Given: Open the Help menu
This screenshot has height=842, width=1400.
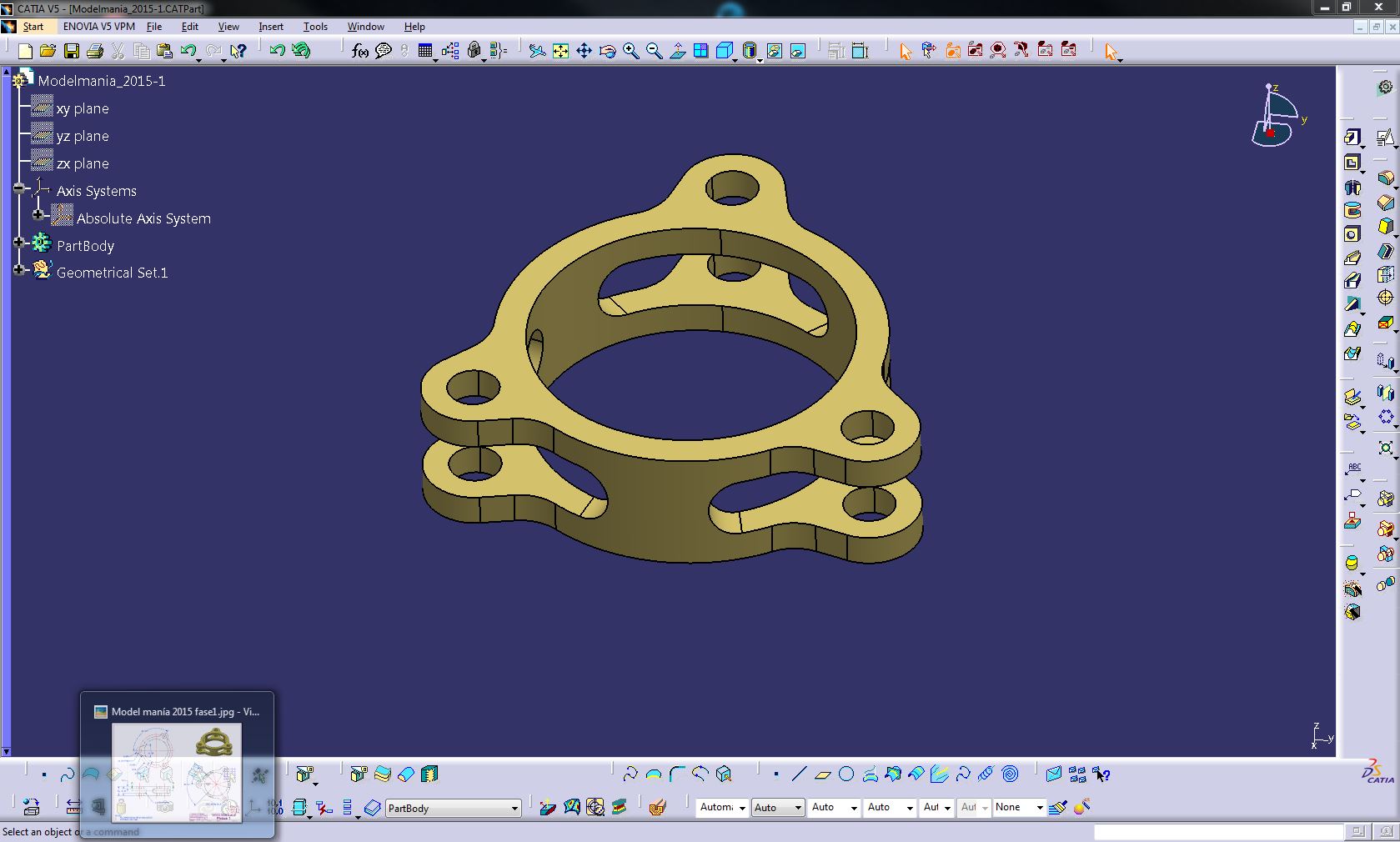Looking at the screenshot, I should (x=414, y=27).
